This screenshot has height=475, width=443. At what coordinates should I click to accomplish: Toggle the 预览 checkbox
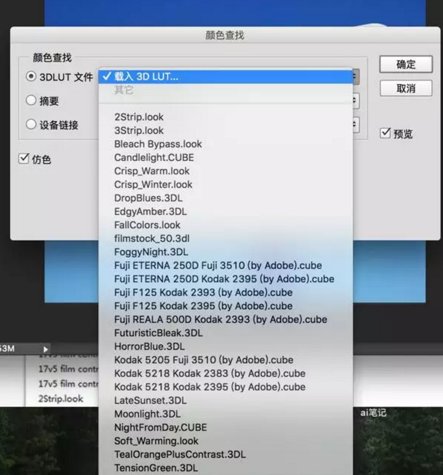[385, 133]
